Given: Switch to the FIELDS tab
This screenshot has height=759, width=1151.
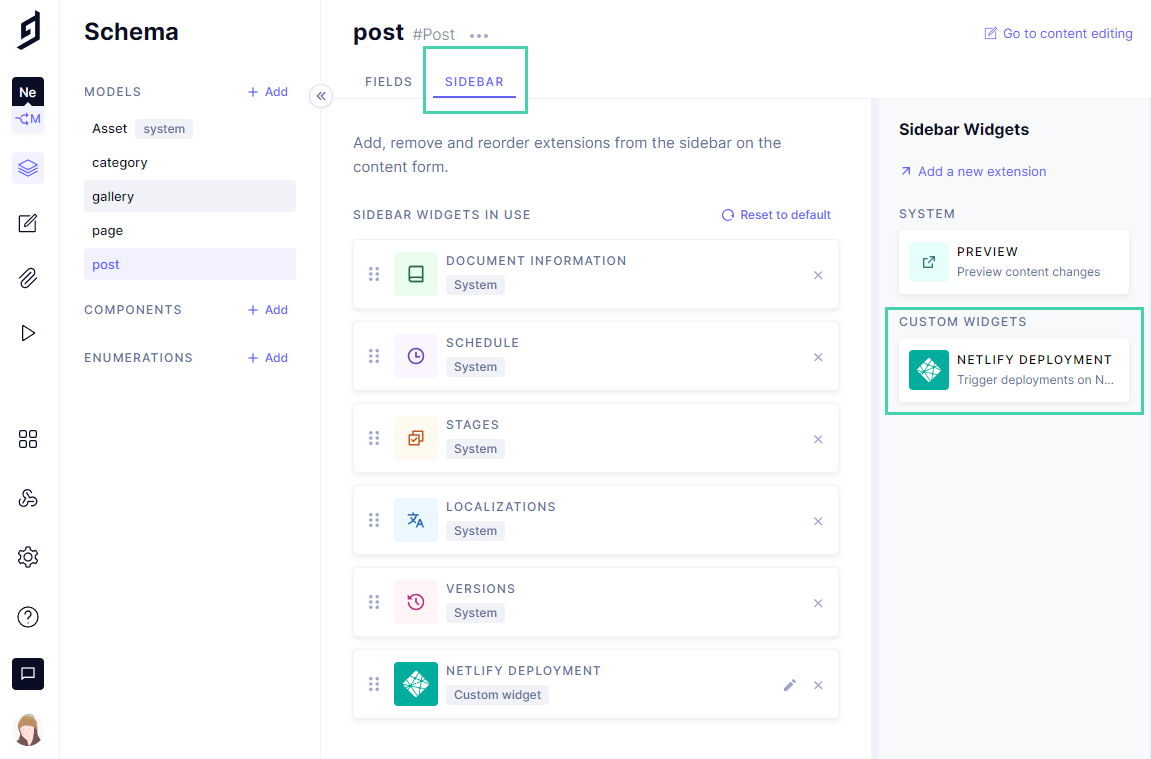Looking at the screenshot, I should 388,81.
